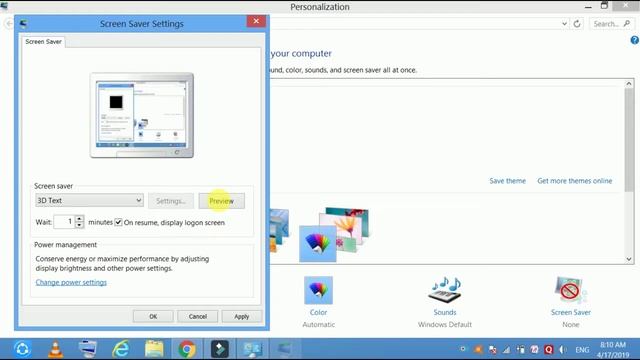Click Apply in Screen Saver Settings
This screenshot has height=360, width=640.
242,316
